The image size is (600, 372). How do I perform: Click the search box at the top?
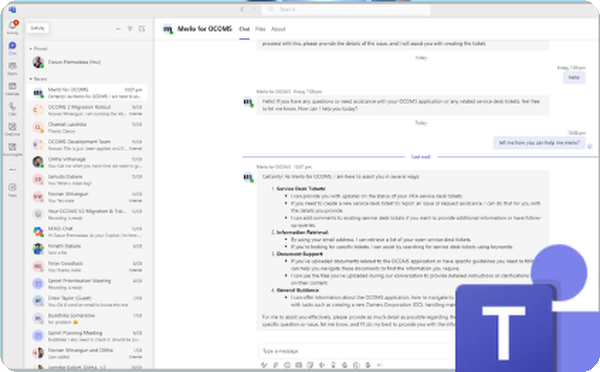point(346,9)
